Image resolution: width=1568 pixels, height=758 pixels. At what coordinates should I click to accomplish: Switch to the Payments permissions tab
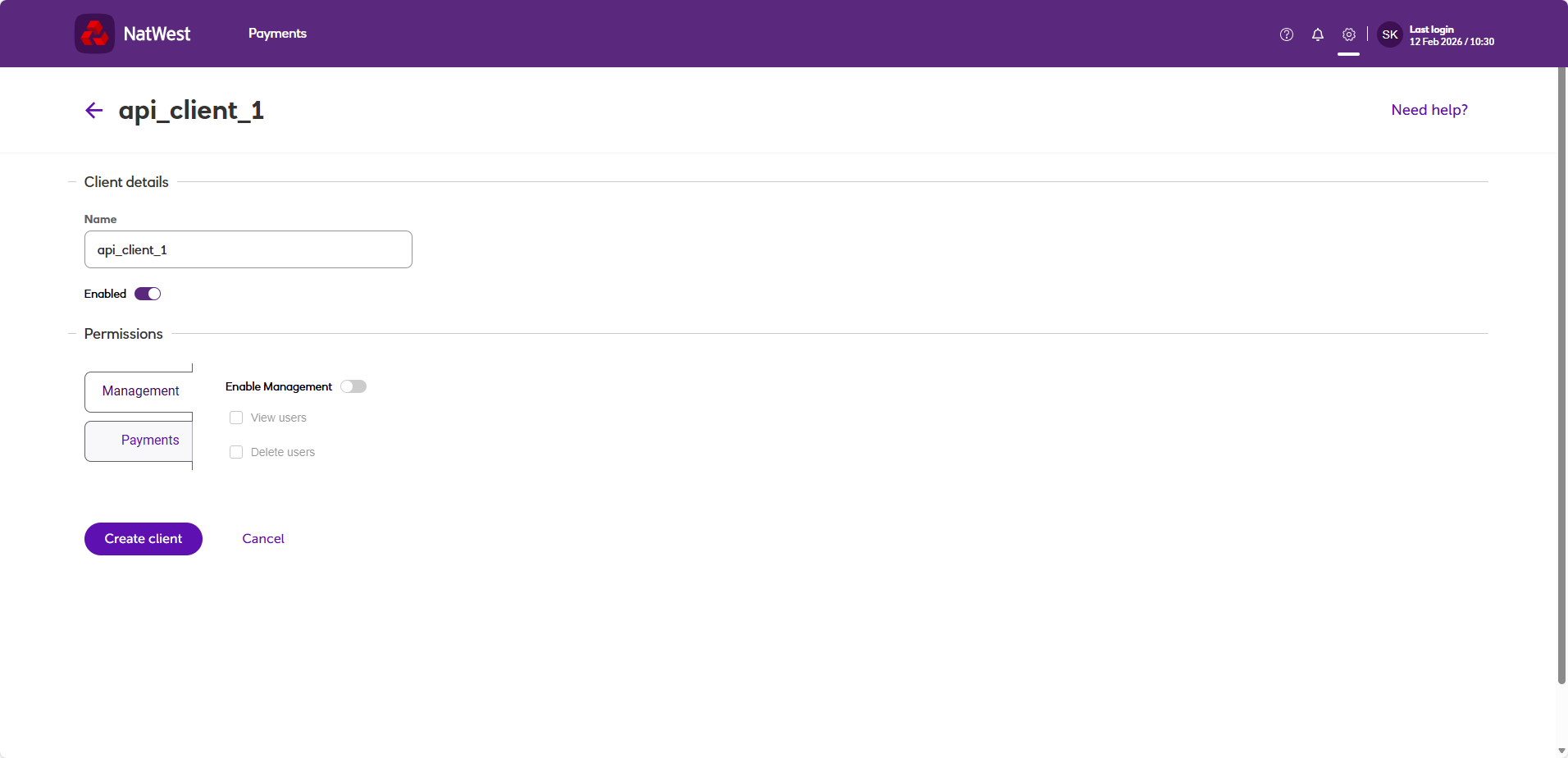coord(139,441)
